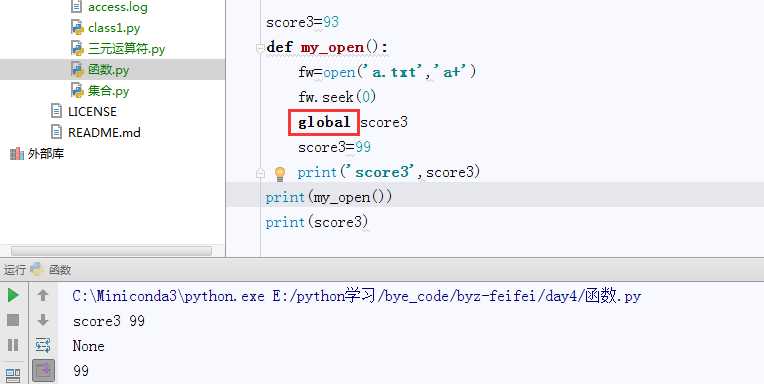Click the Python icon of class1.py
The image size is (764, 384).
(77, 27)
